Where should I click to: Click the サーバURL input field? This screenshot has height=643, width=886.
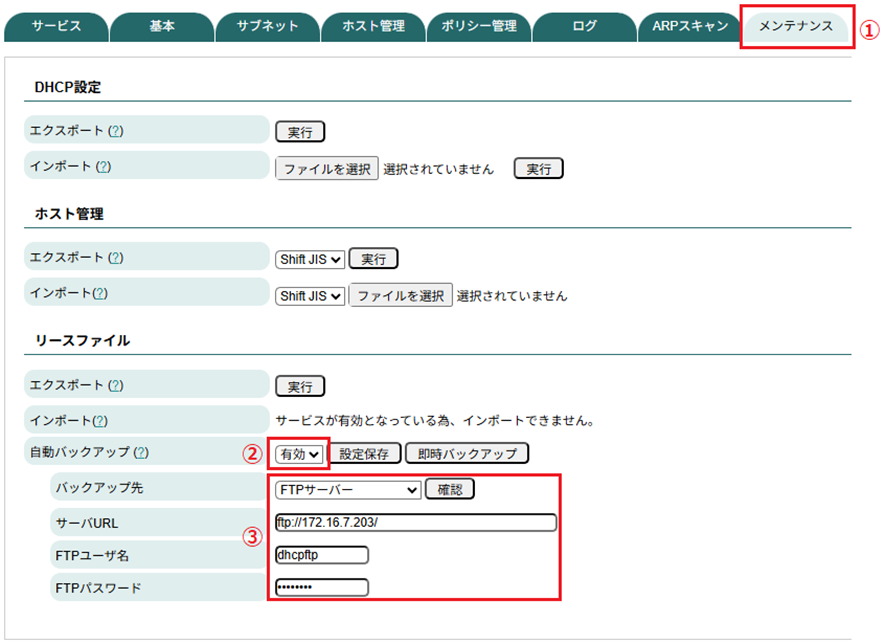[x=414, y=522]
